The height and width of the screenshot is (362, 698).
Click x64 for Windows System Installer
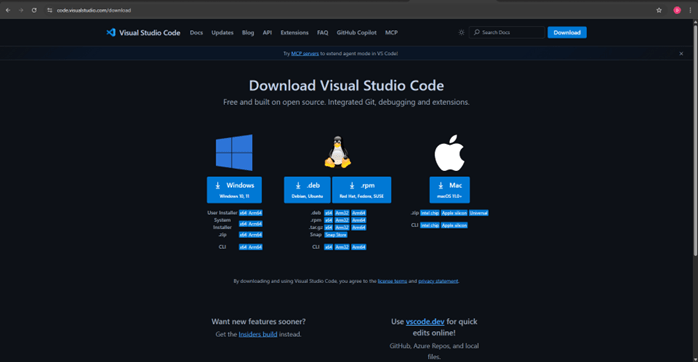(x=243, y=224)
